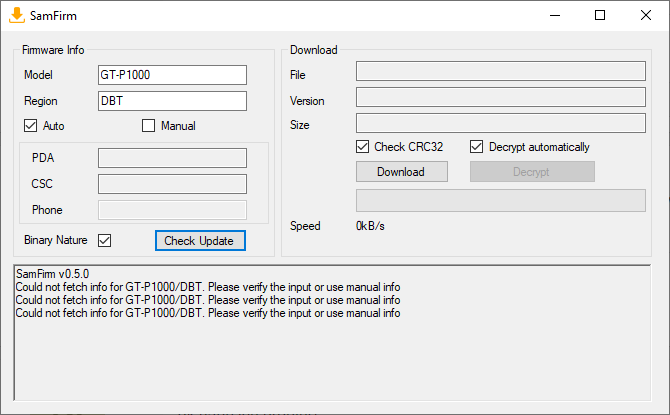Click the 0kB/s speed value
Screen dimensions: 670x415
pyautogui.click(x=370, y=226)
